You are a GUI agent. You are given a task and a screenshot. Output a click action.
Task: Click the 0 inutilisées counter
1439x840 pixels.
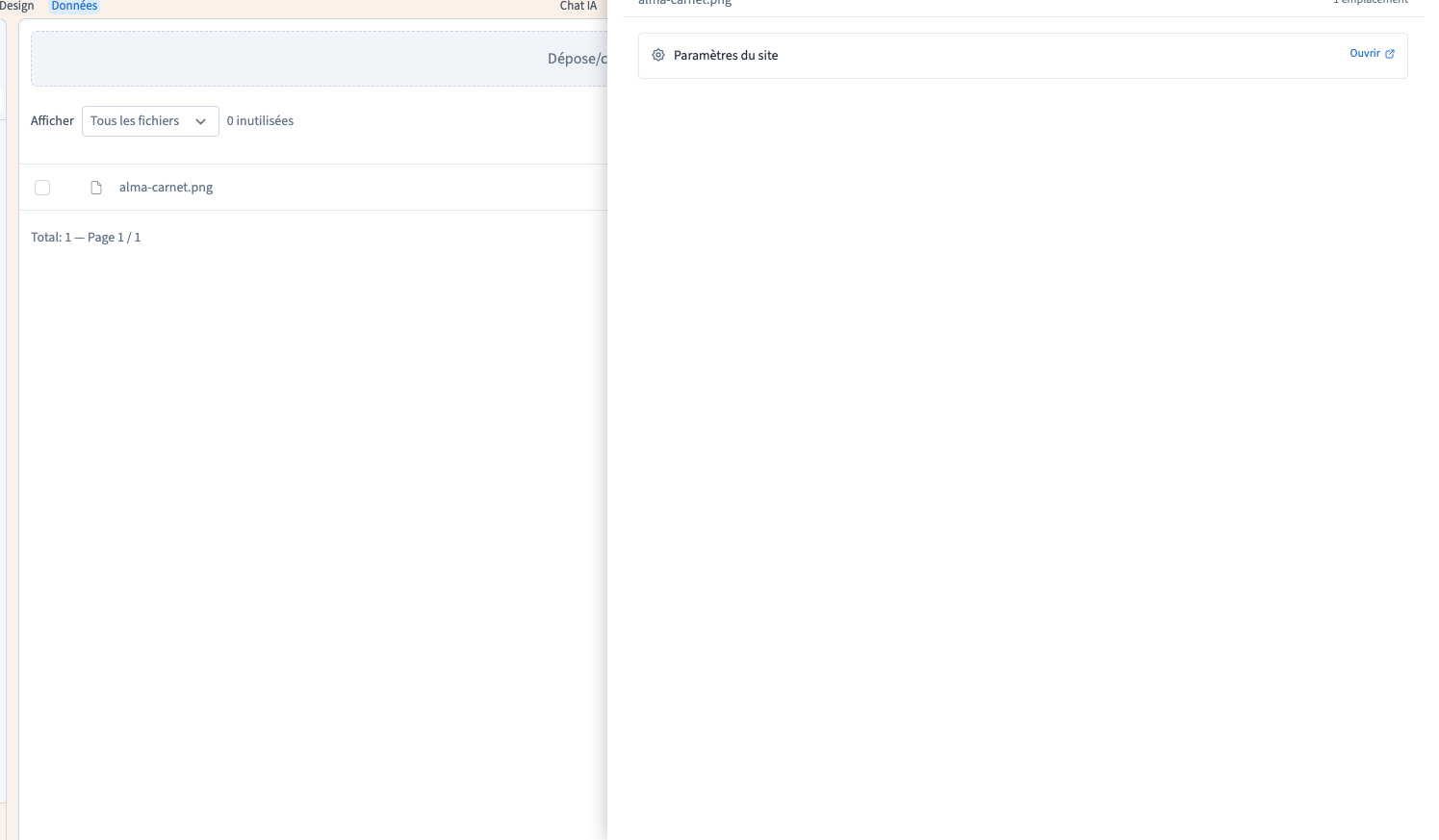260,121
